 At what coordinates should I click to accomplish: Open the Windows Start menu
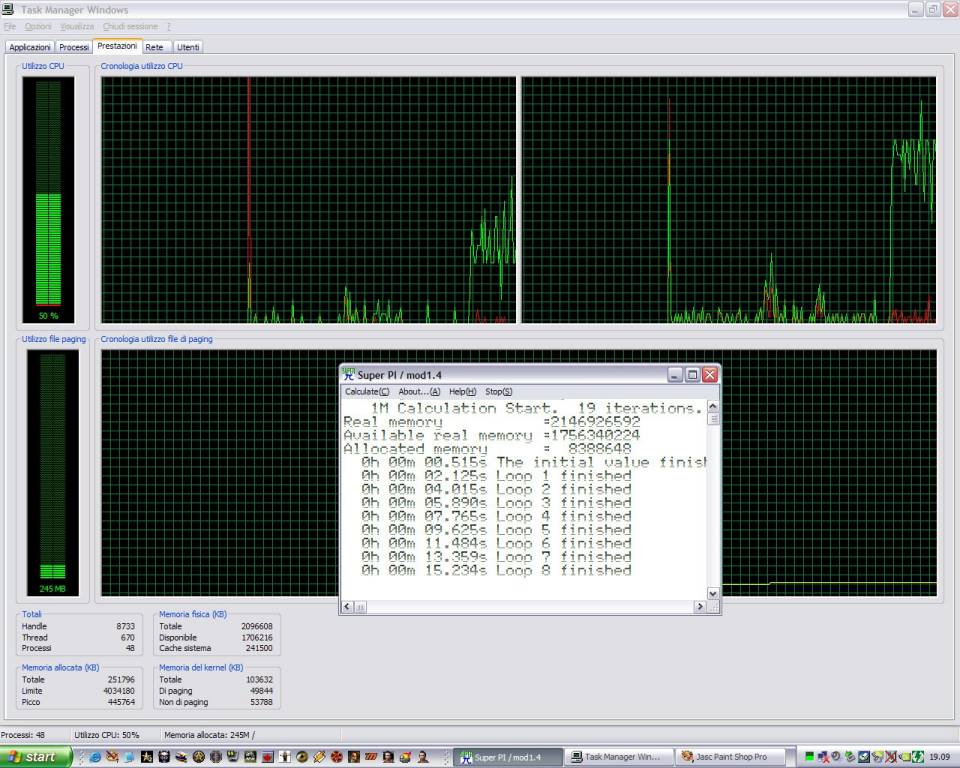point(36,757)
